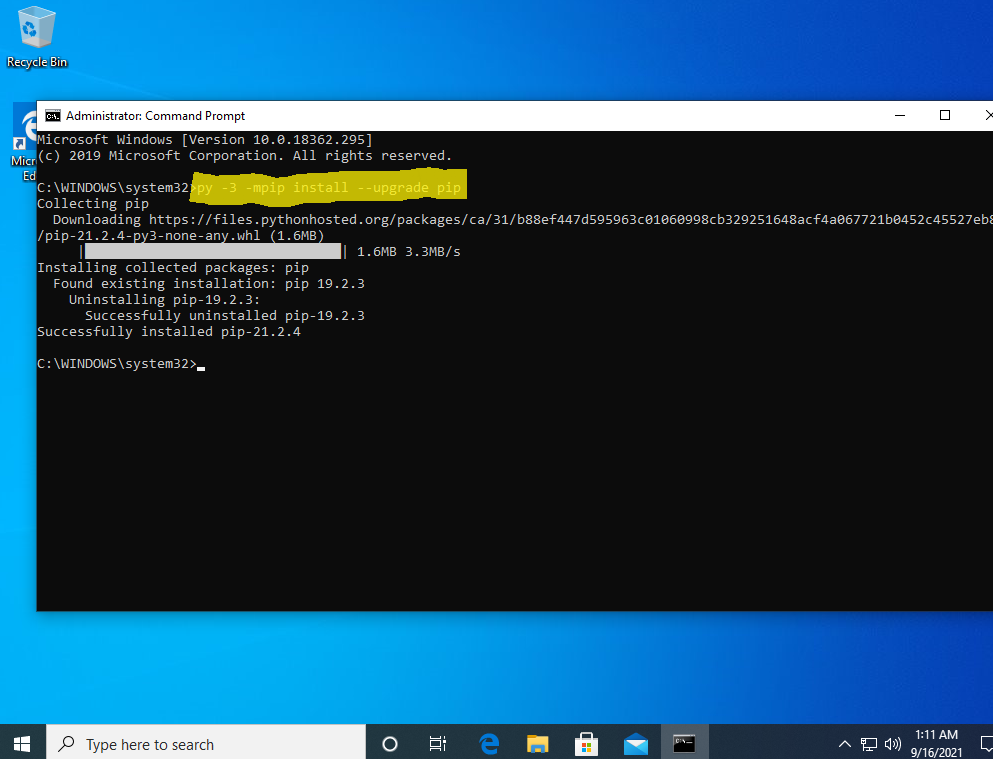Click the Microsoft Windows version line
This screenshot has width=993, height=759.
(205, 139)
